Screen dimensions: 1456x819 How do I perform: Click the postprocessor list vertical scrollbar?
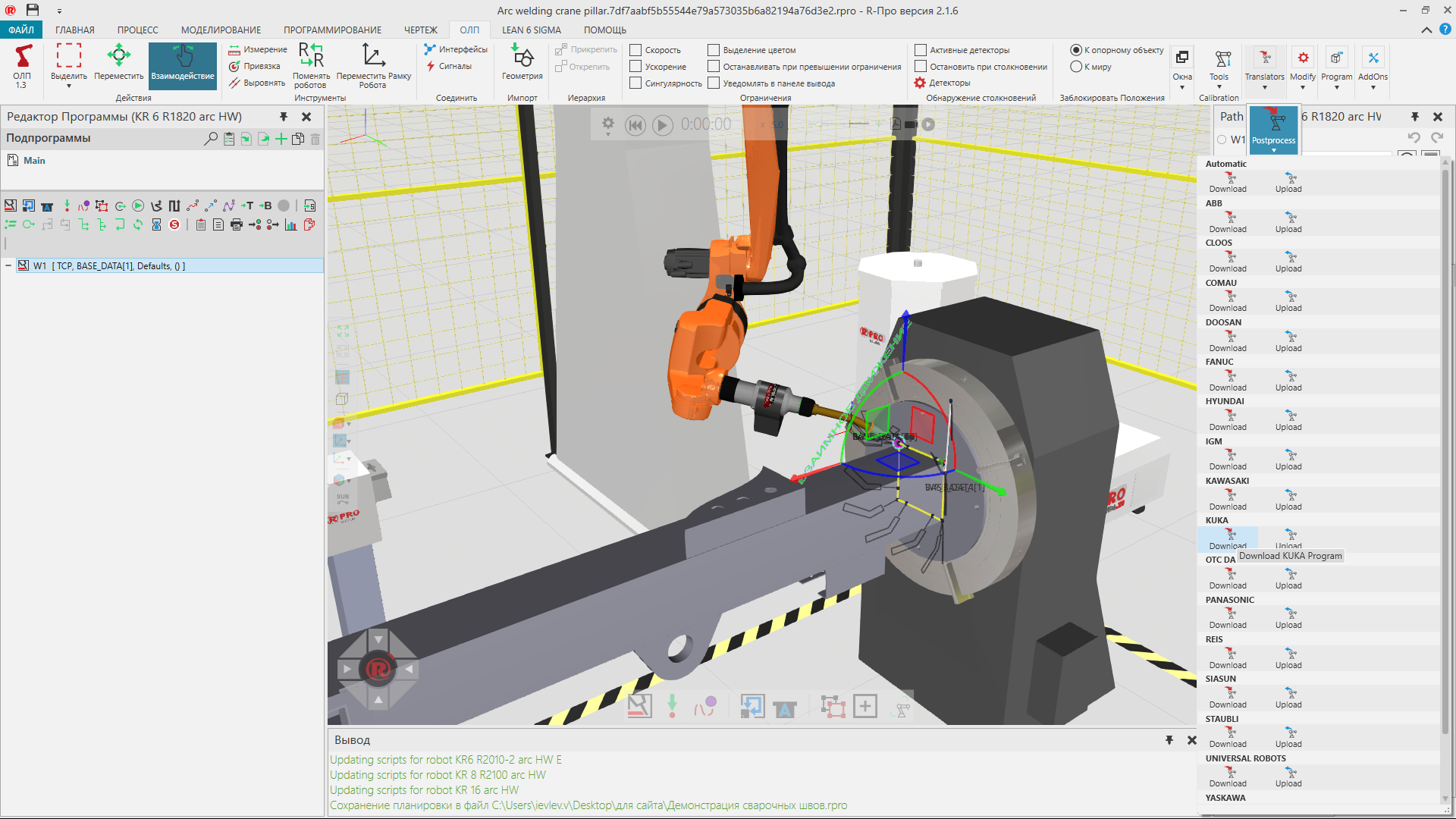coord(1445,455)
